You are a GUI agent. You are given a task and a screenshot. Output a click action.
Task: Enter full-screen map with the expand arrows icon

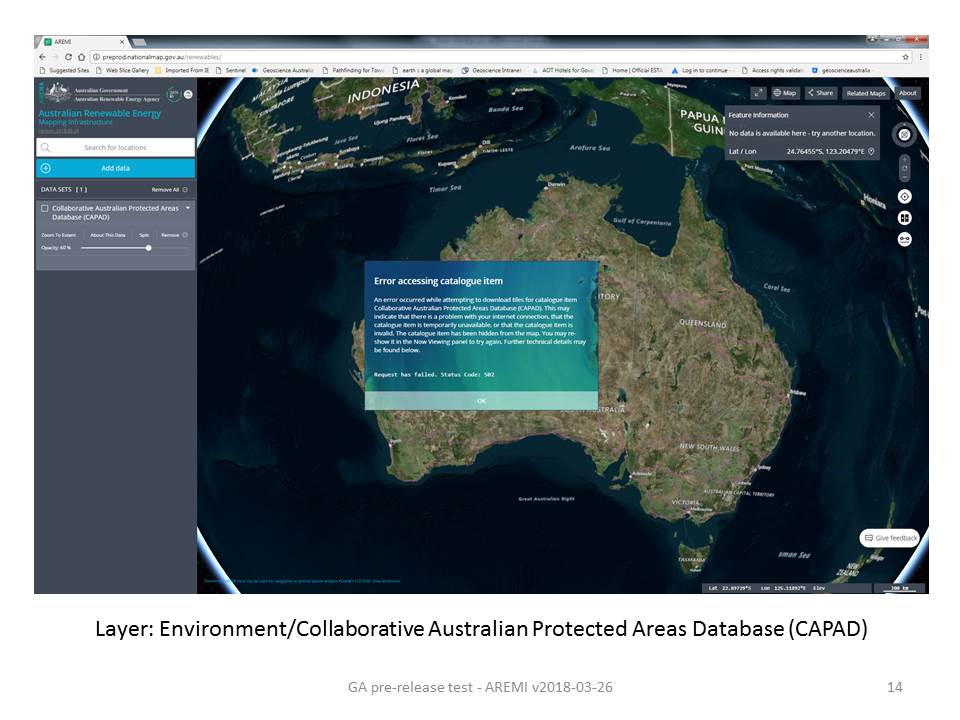(x=758, y=93)
